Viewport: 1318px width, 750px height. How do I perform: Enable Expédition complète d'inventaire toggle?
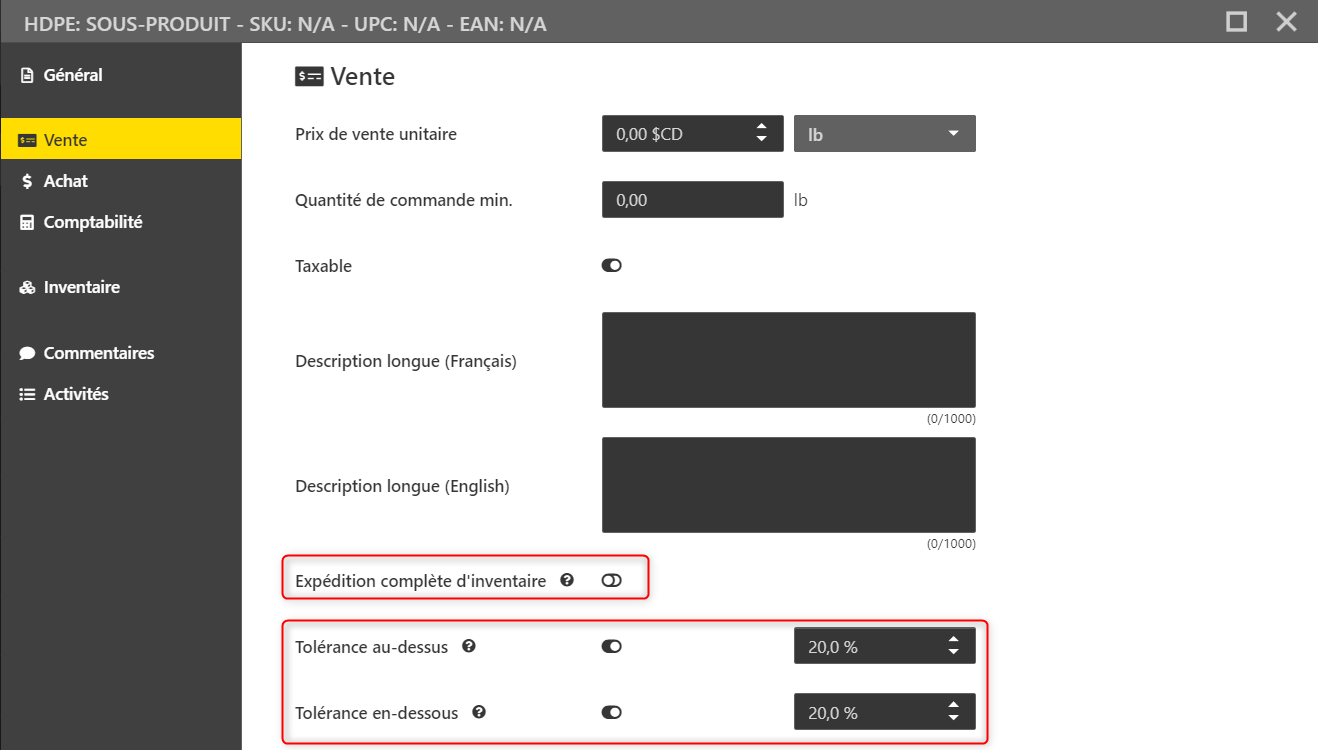(x=611, y=580)
